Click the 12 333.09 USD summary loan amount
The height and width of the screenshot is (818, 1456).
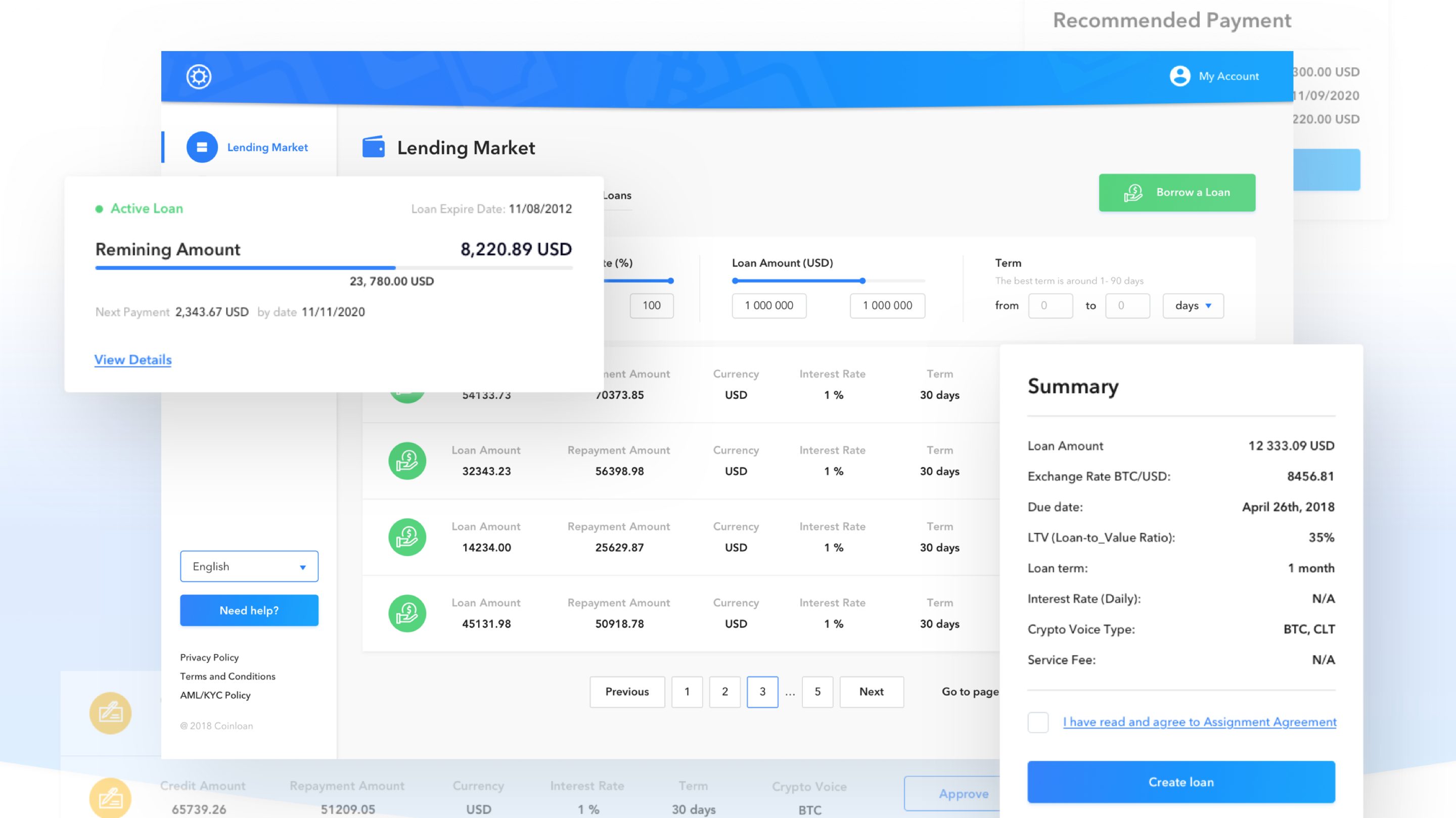click(1291, 446)
